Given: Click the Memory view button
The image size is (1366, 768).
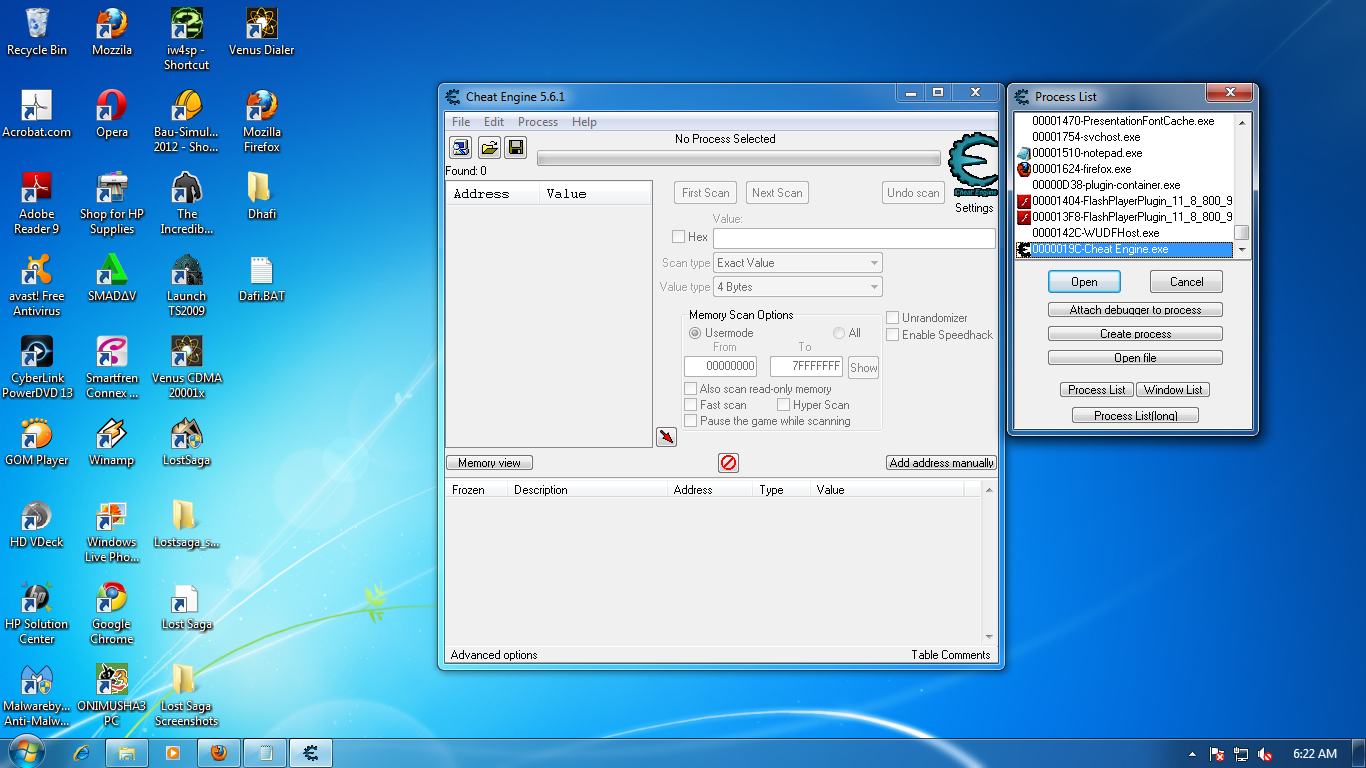Looking at the screenshot, I should click(x=489, y=463).
